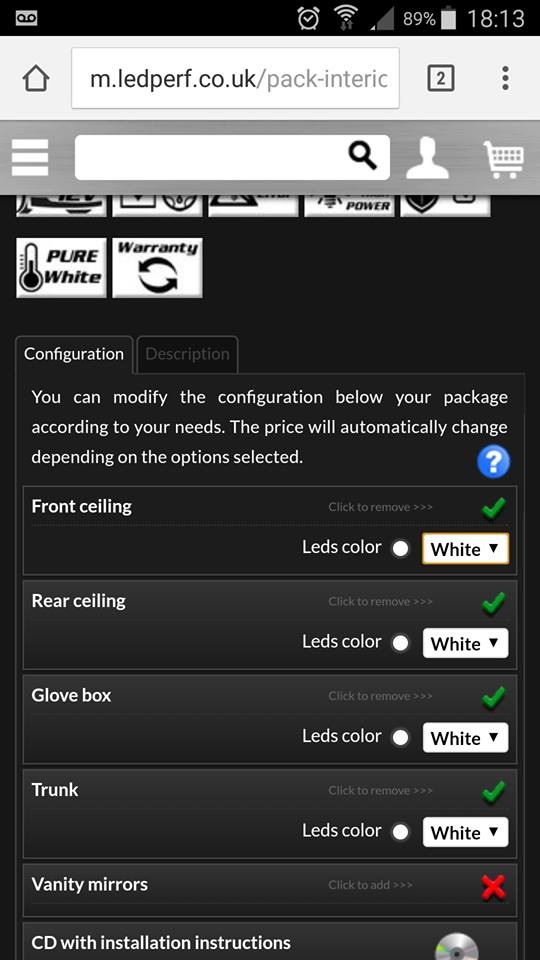Image resolution: width=540 pixels, height=960 pixels.
Task: Click the 'Vanity mirrors' heading text
Action: tap(89, 885)
